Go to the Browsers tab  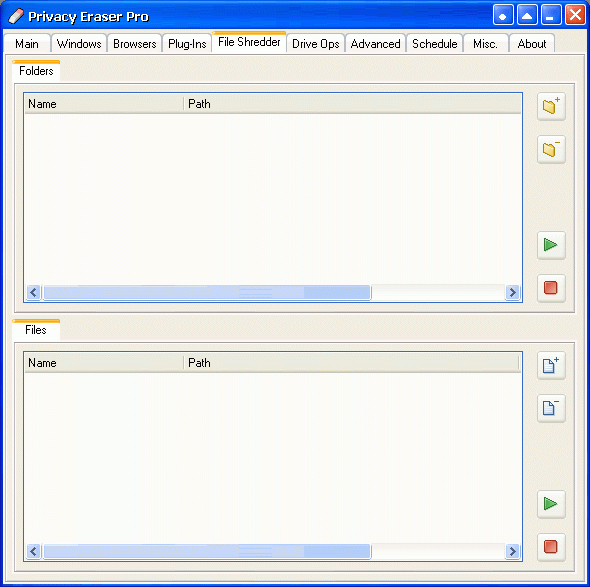click(135, 44)
